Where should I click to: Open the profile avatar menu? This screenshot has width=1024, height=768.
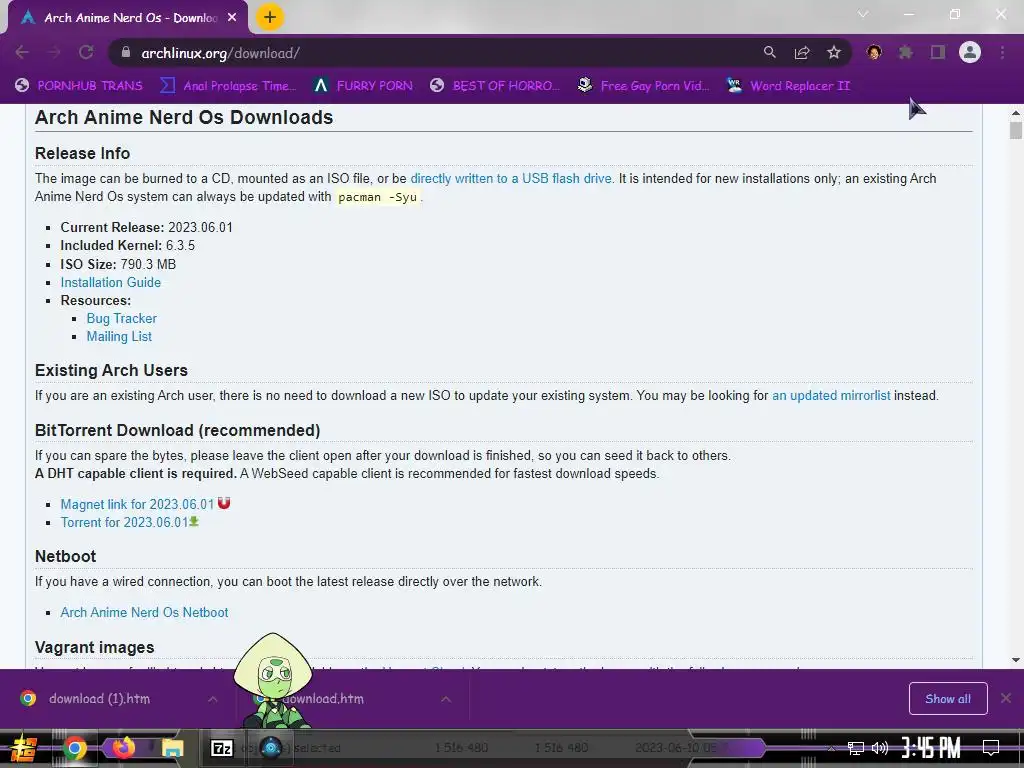click(970, 52)
